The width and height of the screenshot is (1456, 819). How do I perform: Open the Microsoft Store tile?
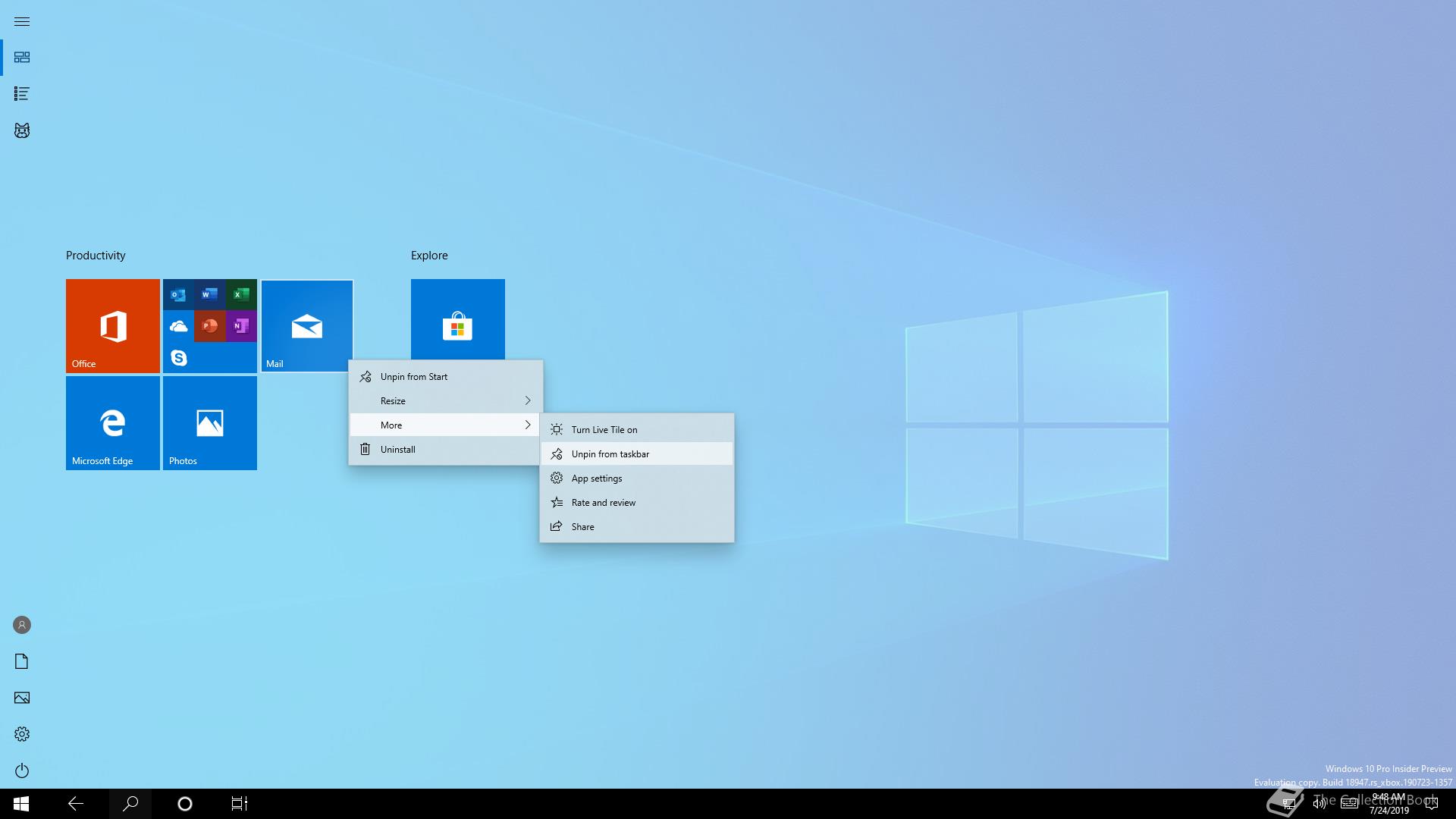458,319
